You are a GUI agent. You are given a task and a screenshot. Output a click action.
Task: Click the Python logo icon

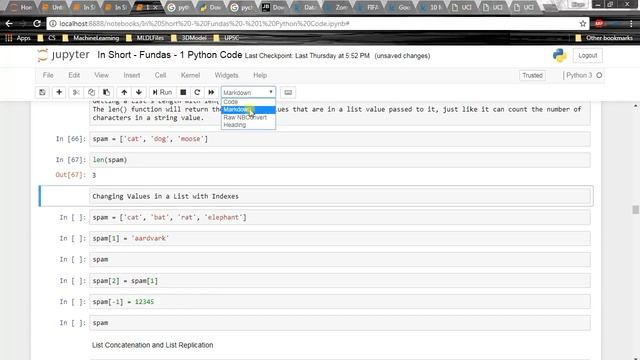point(560,56)
